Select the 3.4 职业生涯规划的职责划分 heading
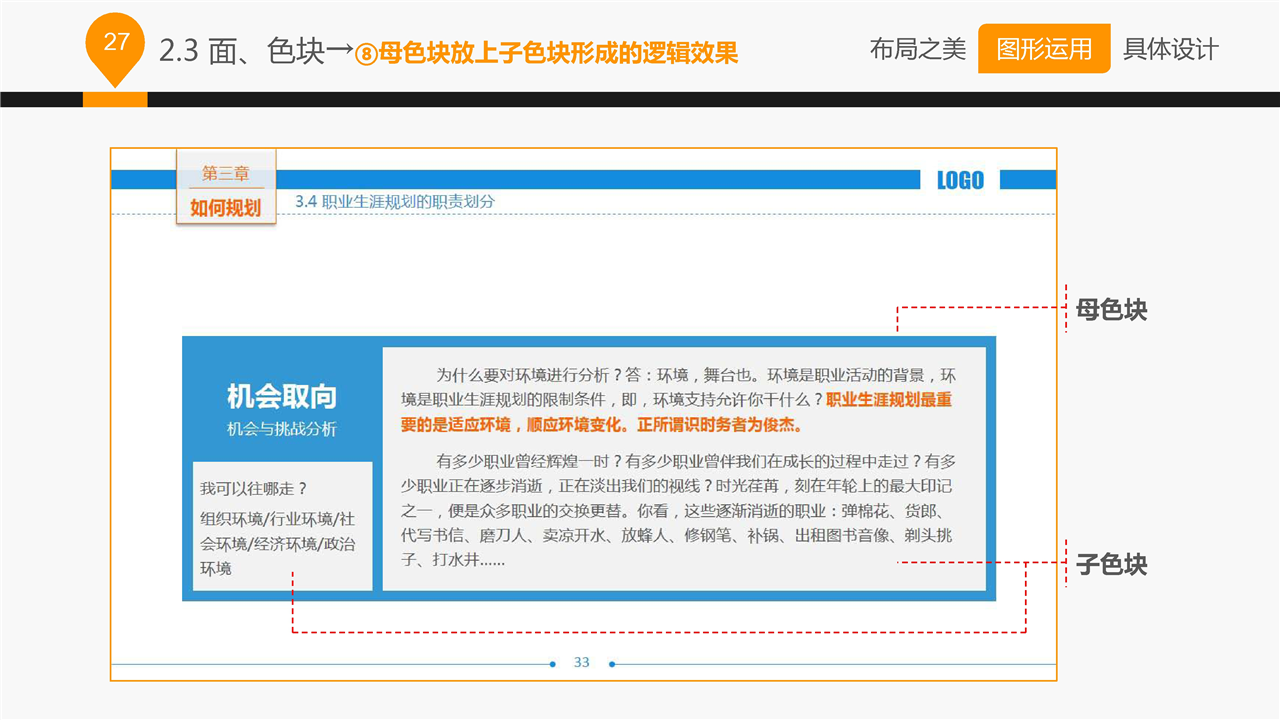Image resolution: width=1280 pixels, height=720 pixels. 394,201
